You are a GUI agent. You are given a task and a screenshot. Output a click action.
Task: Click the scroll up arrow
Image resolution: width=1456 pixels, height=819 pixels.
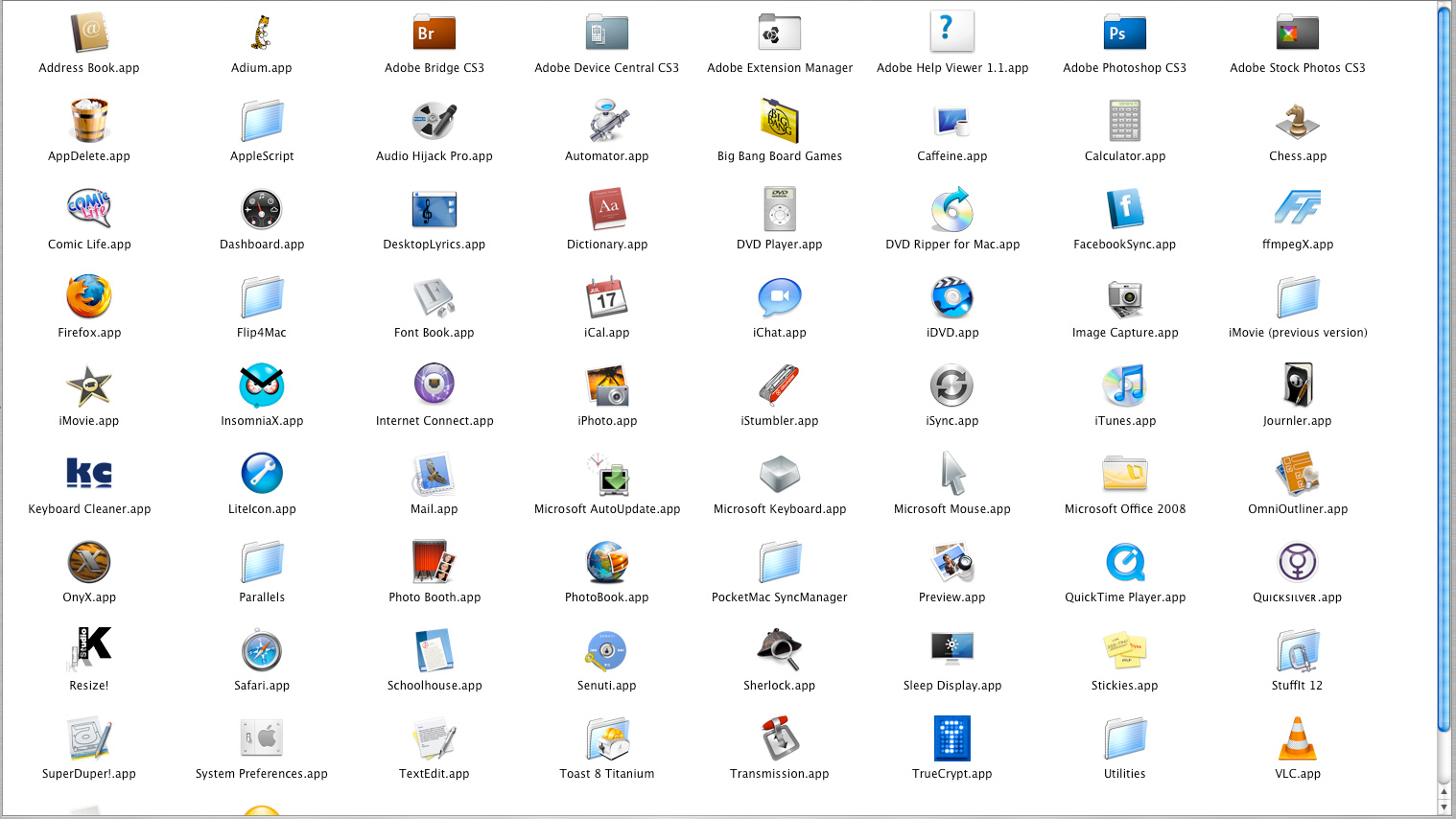tap(1444, 792)
